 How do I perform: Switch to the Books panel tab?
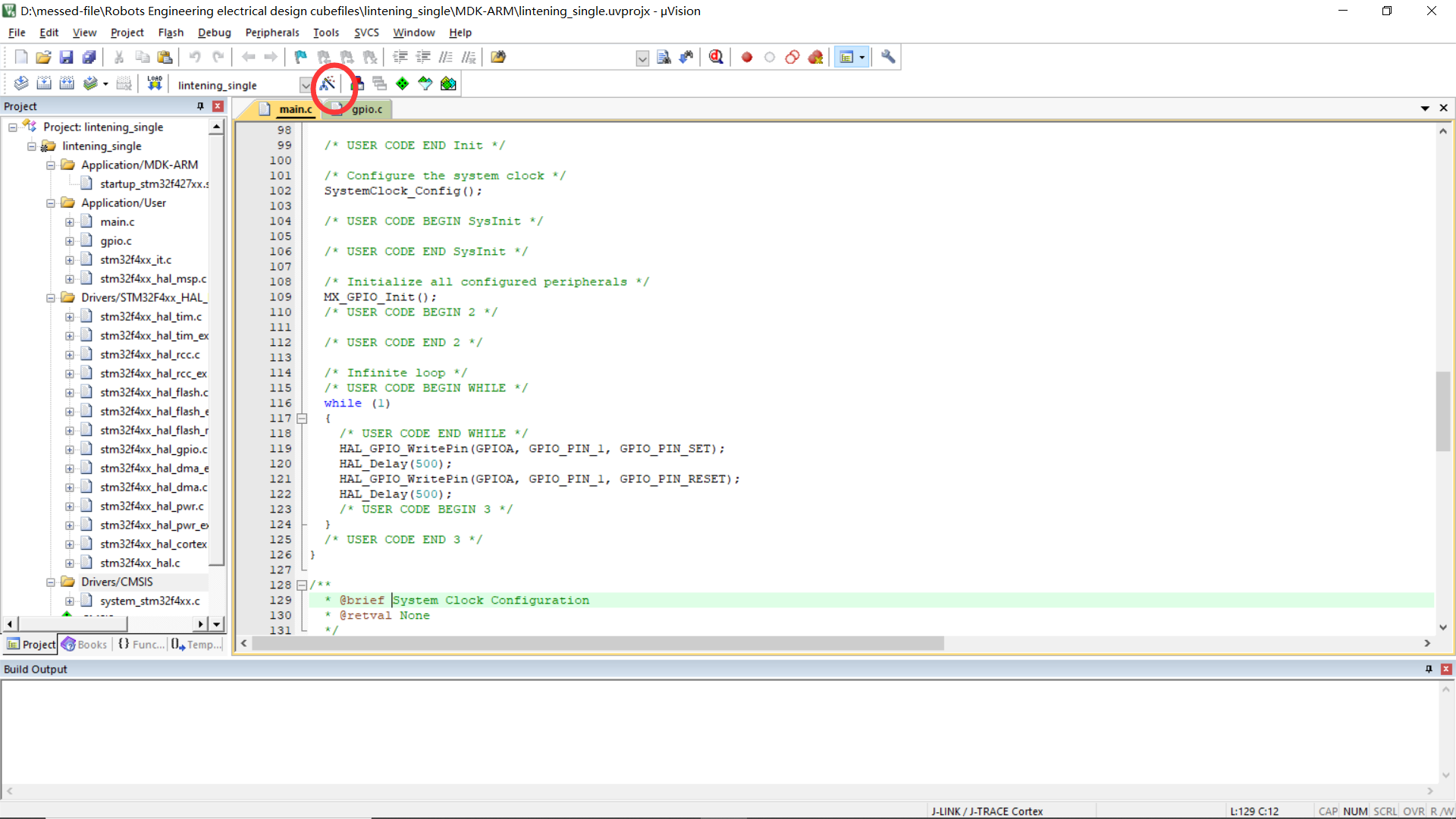85,645
